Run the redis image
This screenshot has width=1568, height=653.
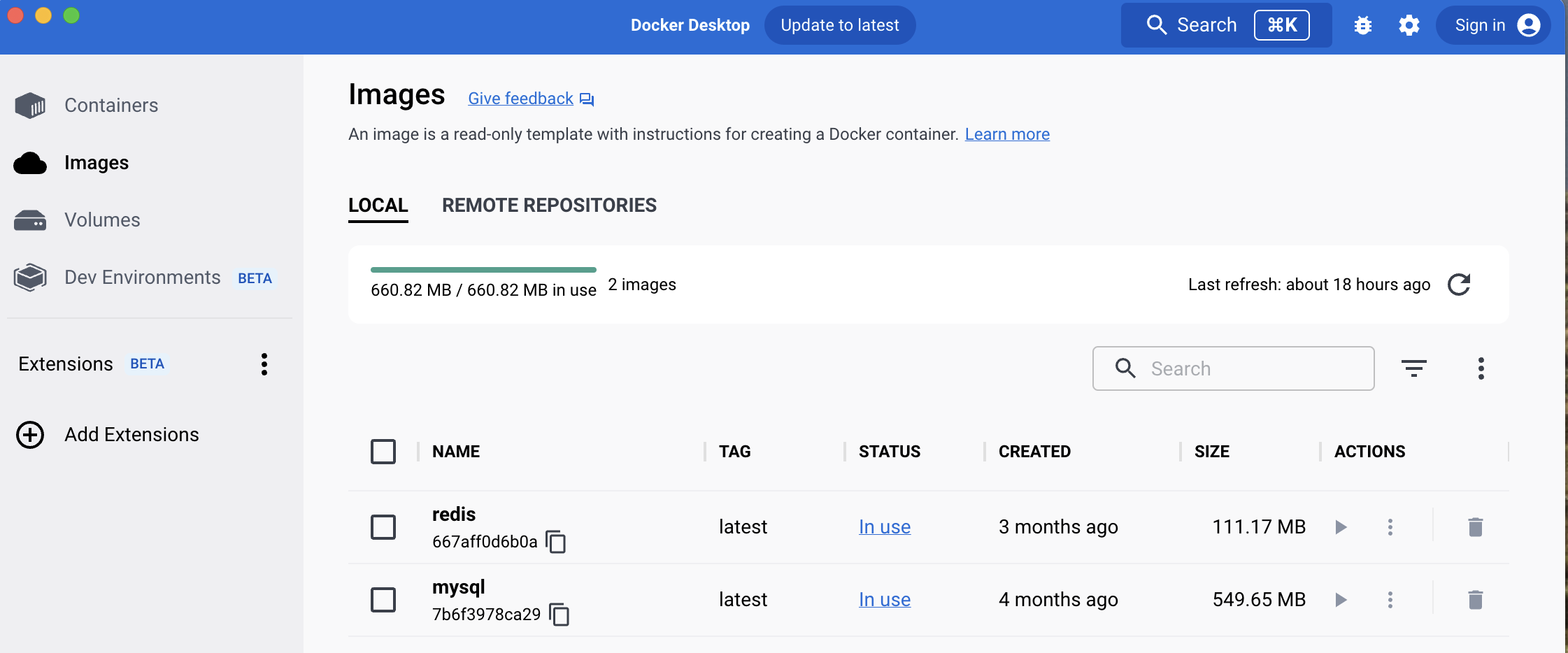[1341, 527]
